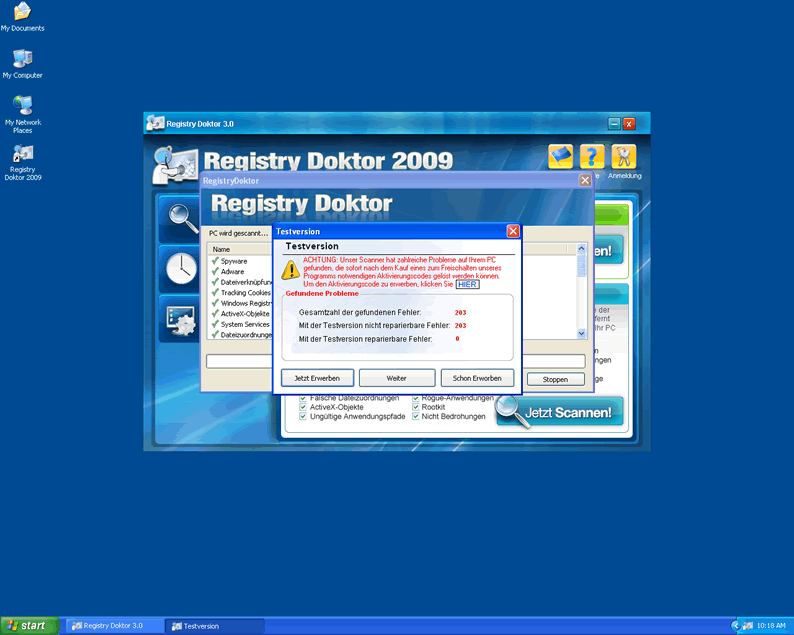Toggle the Ungültige Anwendungspfade checkbox
The height and width of the screenshot is (635, 794).
304,416
